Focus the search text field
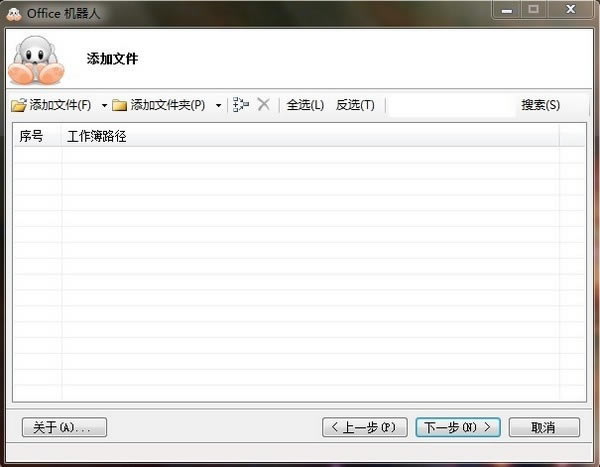Image resolution: width=600 pixels, height=467 pixels. [x=450, y=105]
